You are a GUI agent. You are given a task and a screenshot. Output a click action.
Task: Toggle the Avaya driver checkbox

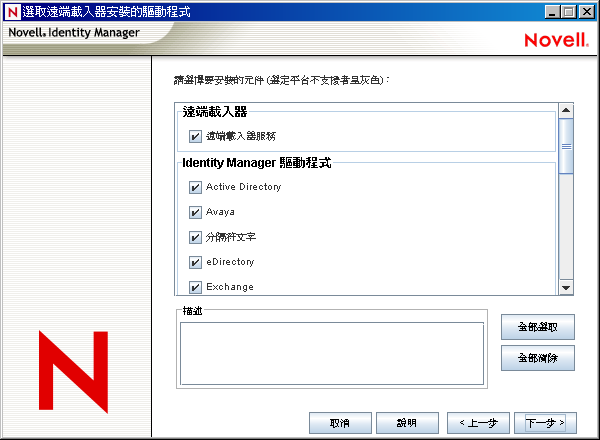click(x=195, y=212)
